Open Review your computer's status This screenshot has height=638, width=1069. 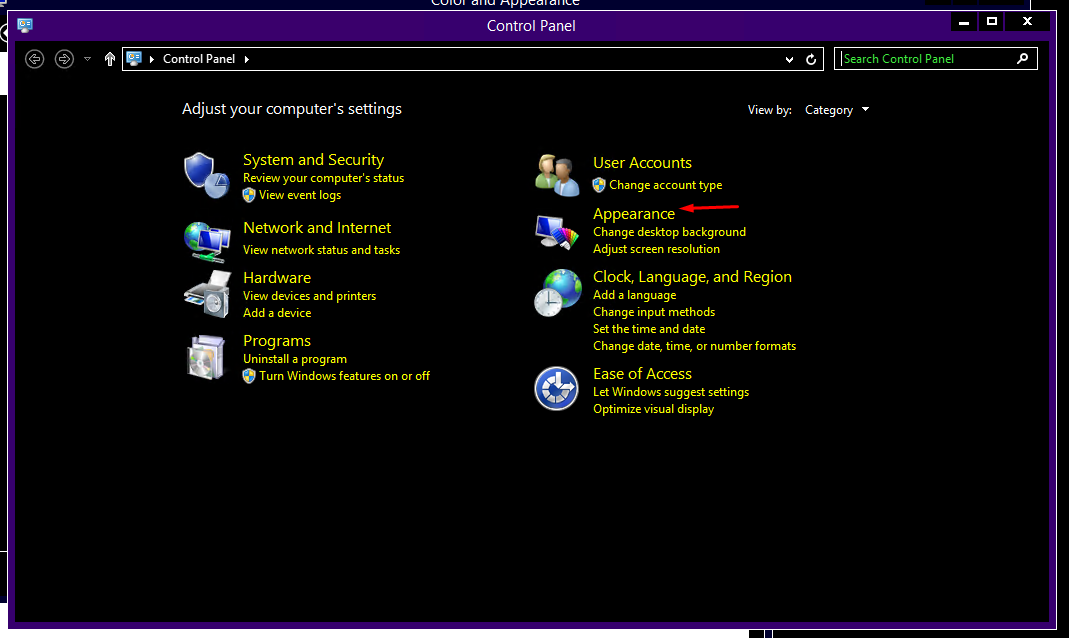pyautogui.click(x=323, y=178)
